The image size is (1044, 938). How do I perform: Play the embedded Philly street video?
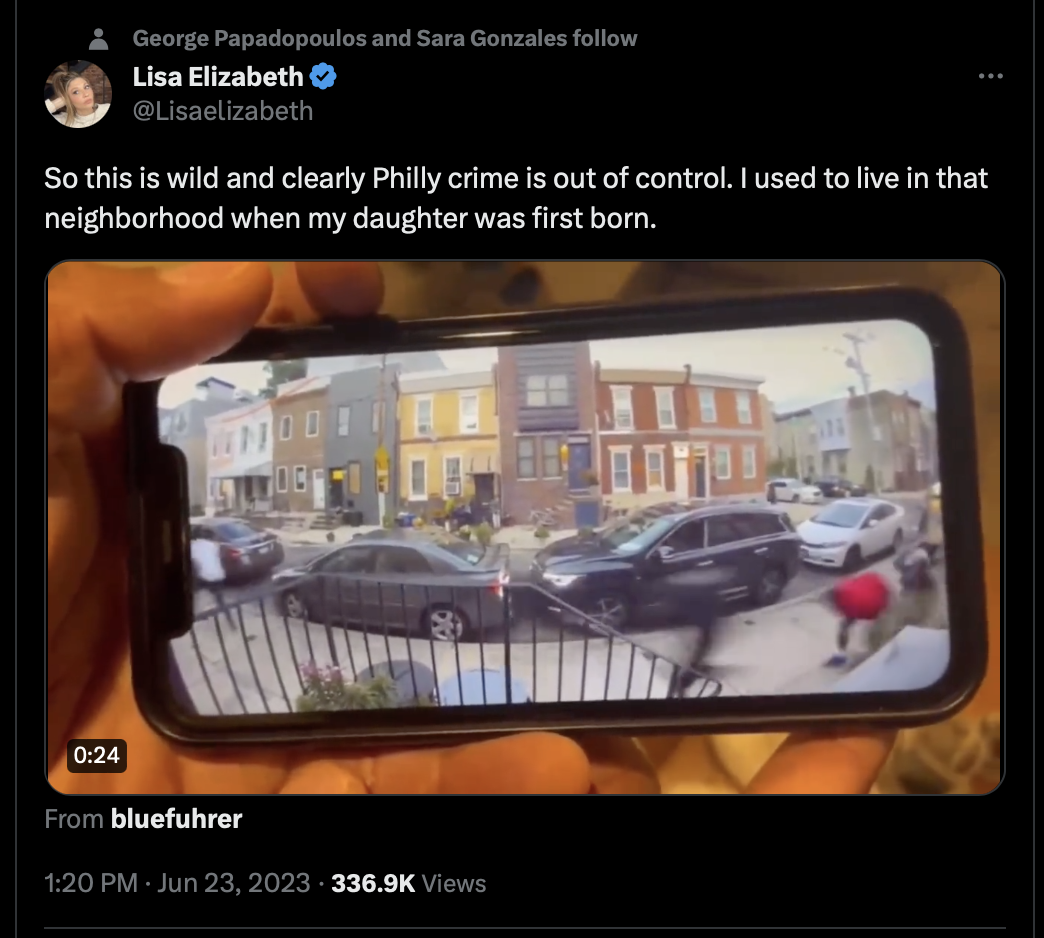pyautogui.click(x=525, y=527)
